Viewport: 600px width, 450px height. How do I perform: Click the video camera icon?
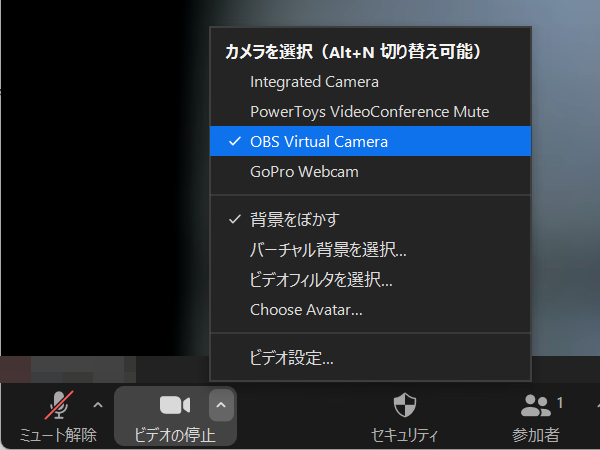click(x=175, y=405)
